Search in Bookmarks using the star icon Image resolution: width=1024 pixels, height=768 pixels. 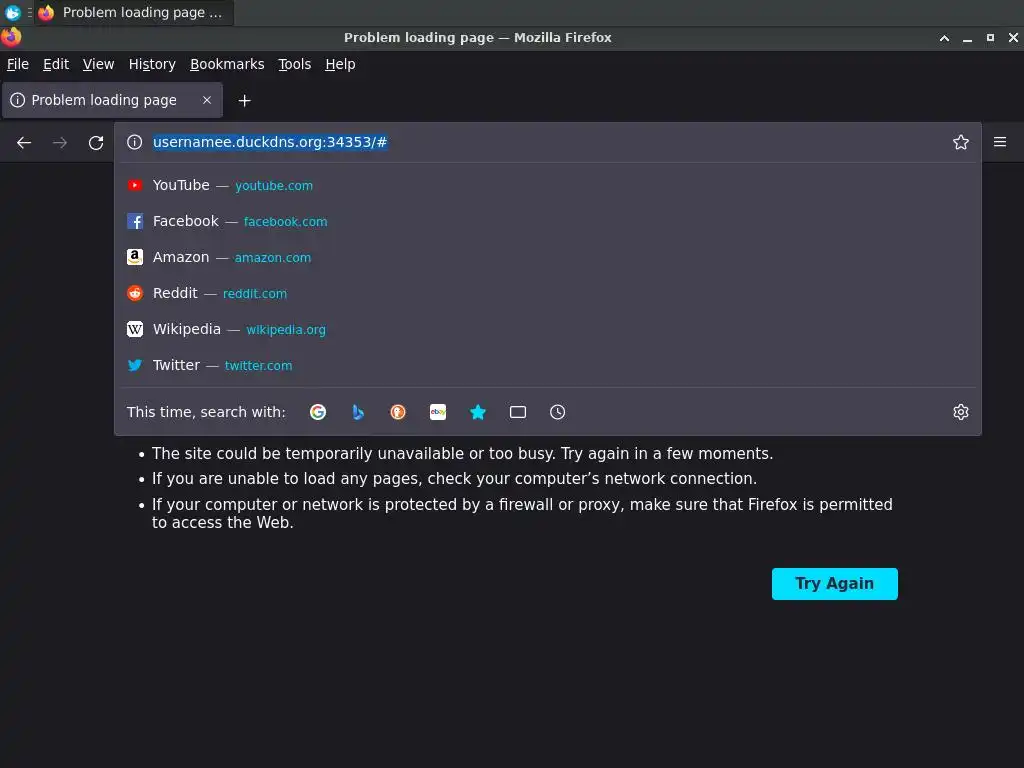(478, 412)
